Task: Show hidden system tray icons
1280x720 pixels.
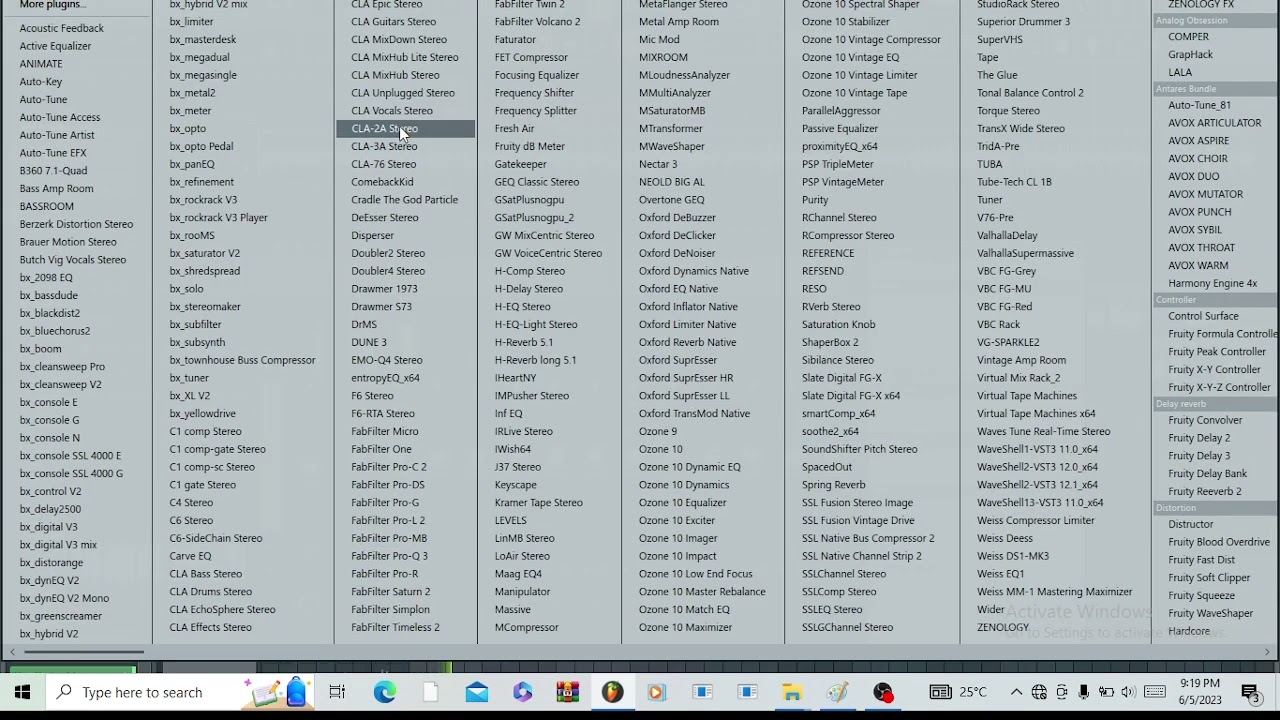Action: click(x=1016, y=692)
